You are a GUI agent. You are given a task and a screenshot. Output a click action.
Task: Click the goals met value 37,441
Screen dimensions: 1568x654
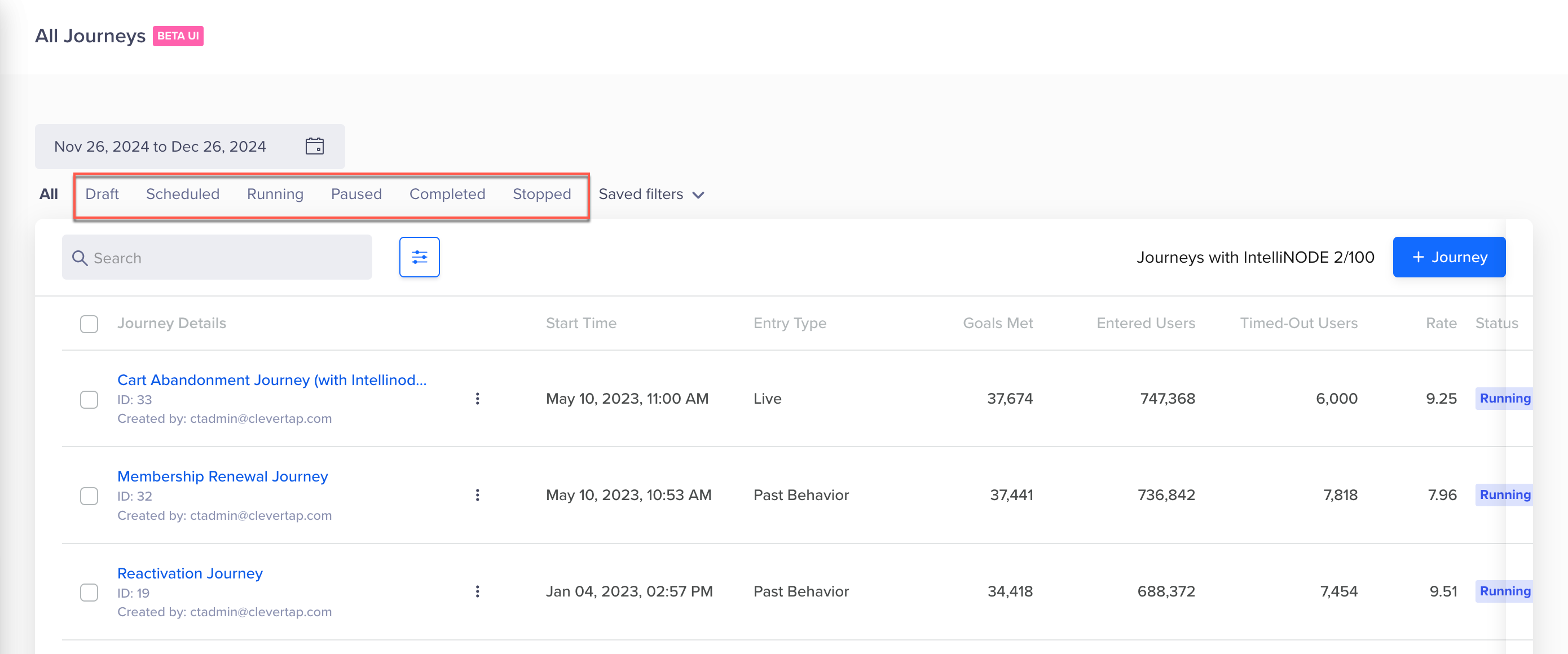tap(1011, 495)
